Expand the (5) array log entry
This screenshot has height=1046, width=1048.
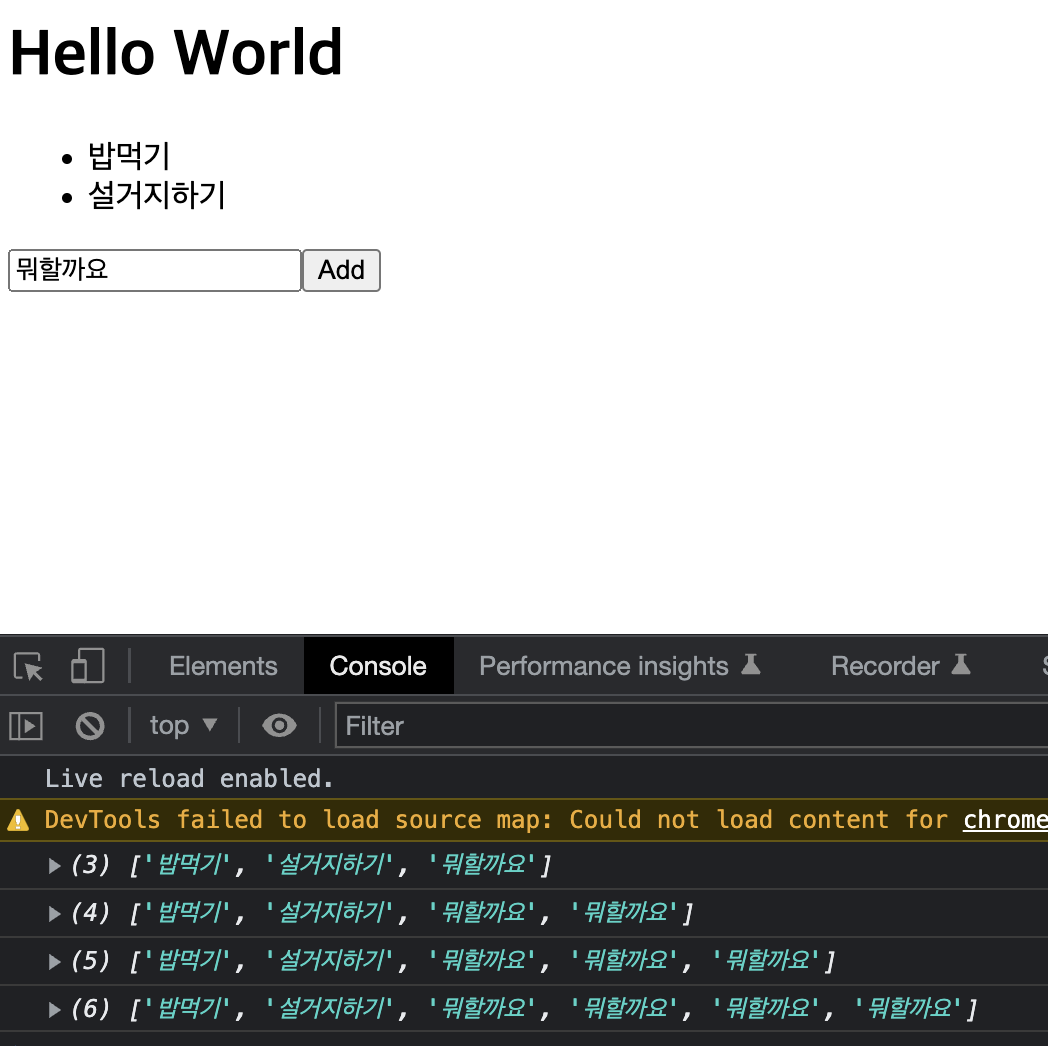[55, 962]
